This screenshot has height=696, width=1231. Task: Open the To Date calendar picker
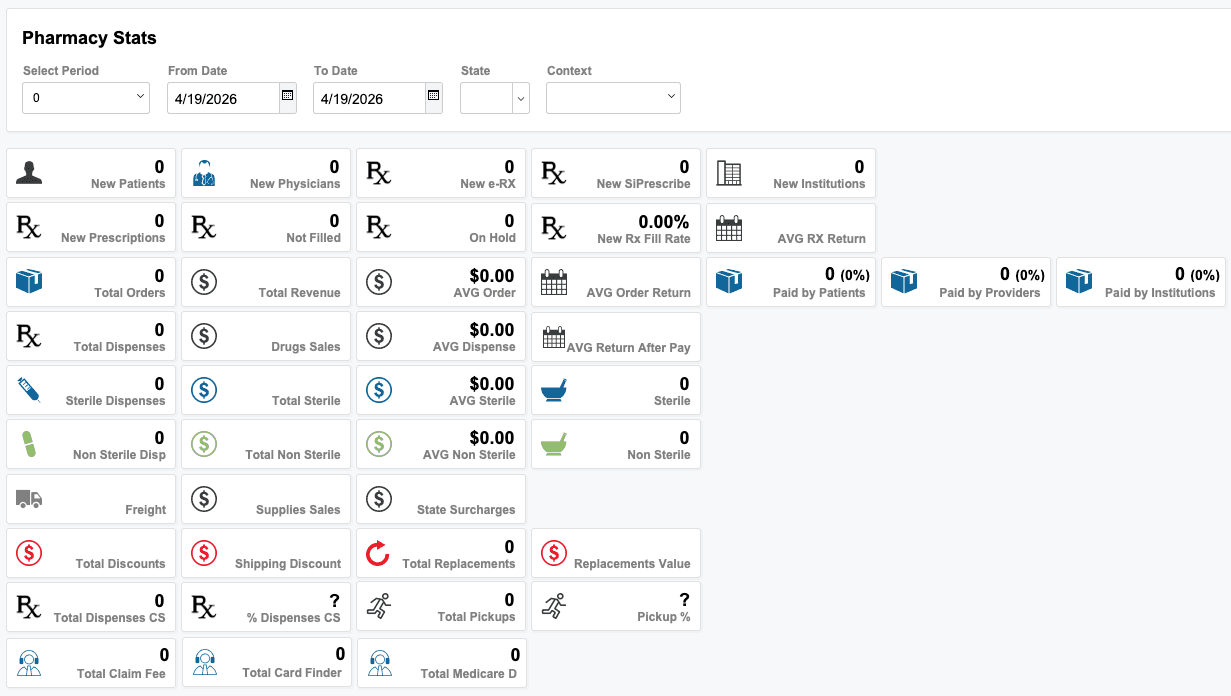point(433,96)
